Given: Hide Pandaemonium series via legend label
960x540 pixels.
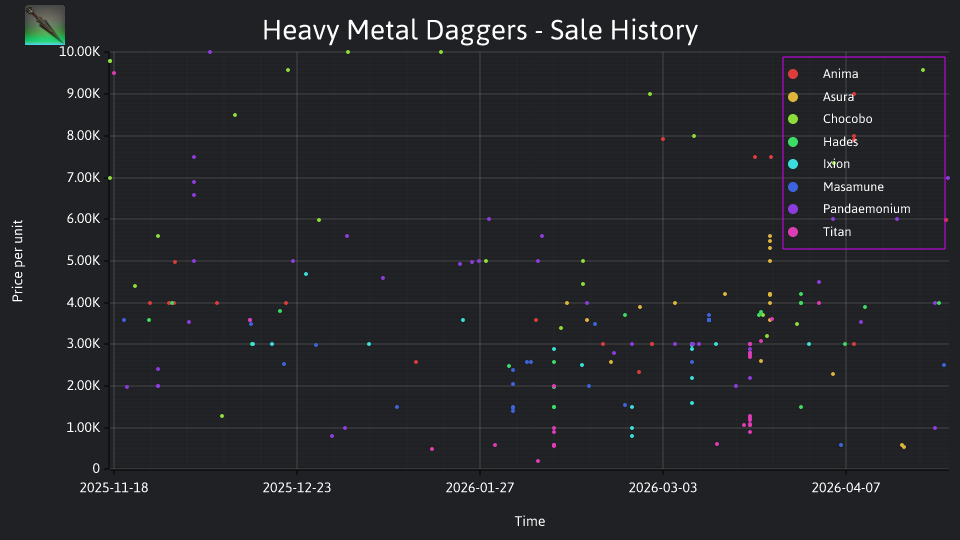Looking at the screenshot, I should (x=866, y=209).
